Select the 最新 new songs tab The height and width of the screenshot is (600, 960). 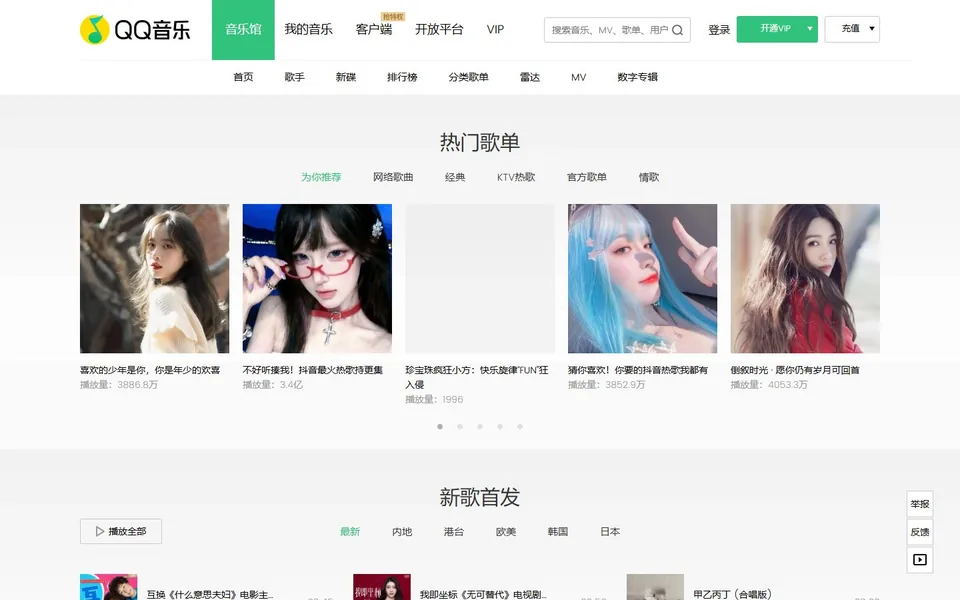point(350,531)
